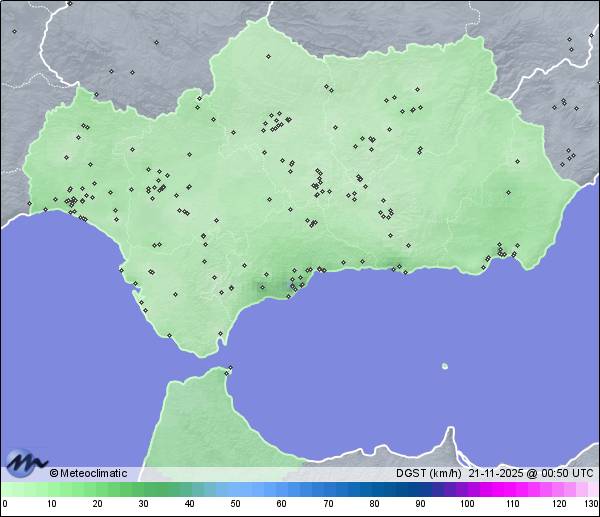Click the 120 km/h pink legend label
Viewport: 600px width, 517px height.
tap(558, 503)
